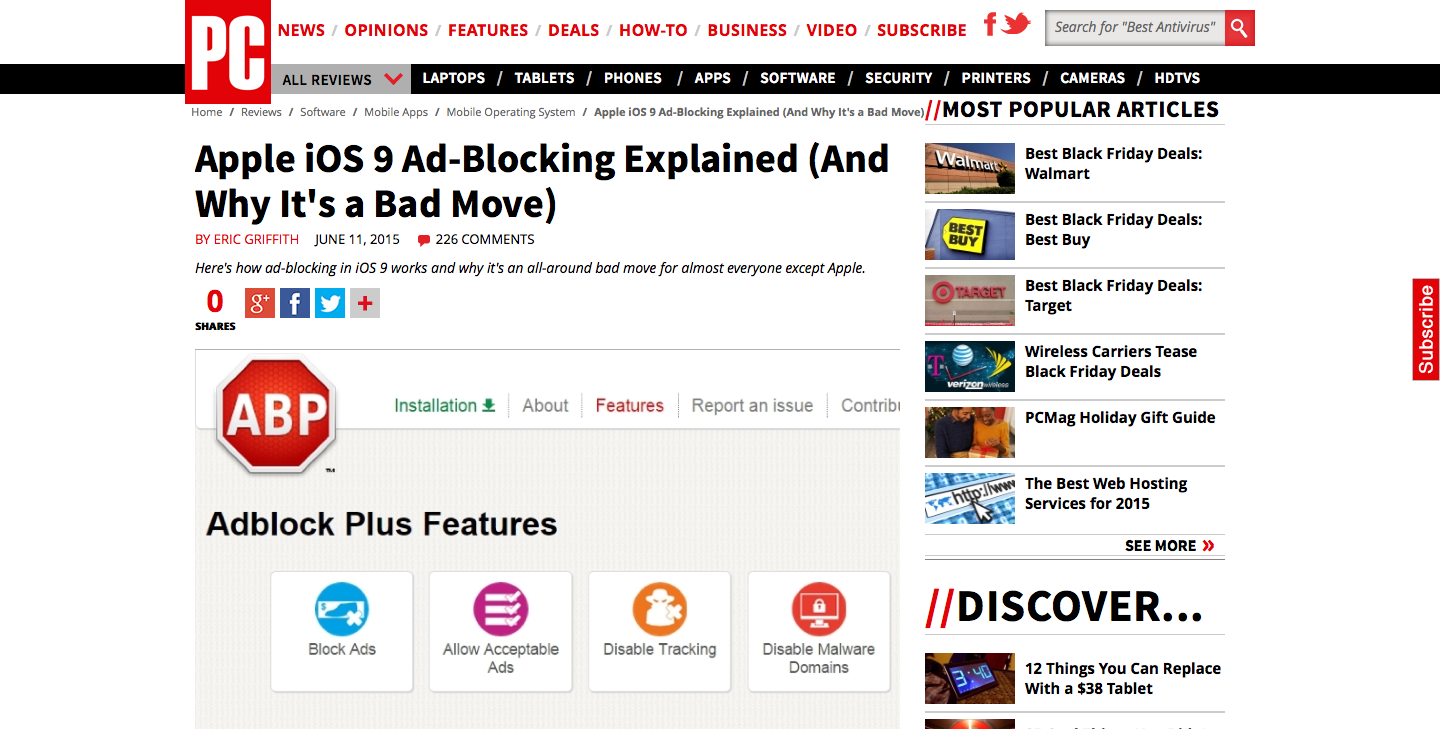Screen dimensions: 1440x729
Task: Open the Video menu
Action: coord(832,30)
